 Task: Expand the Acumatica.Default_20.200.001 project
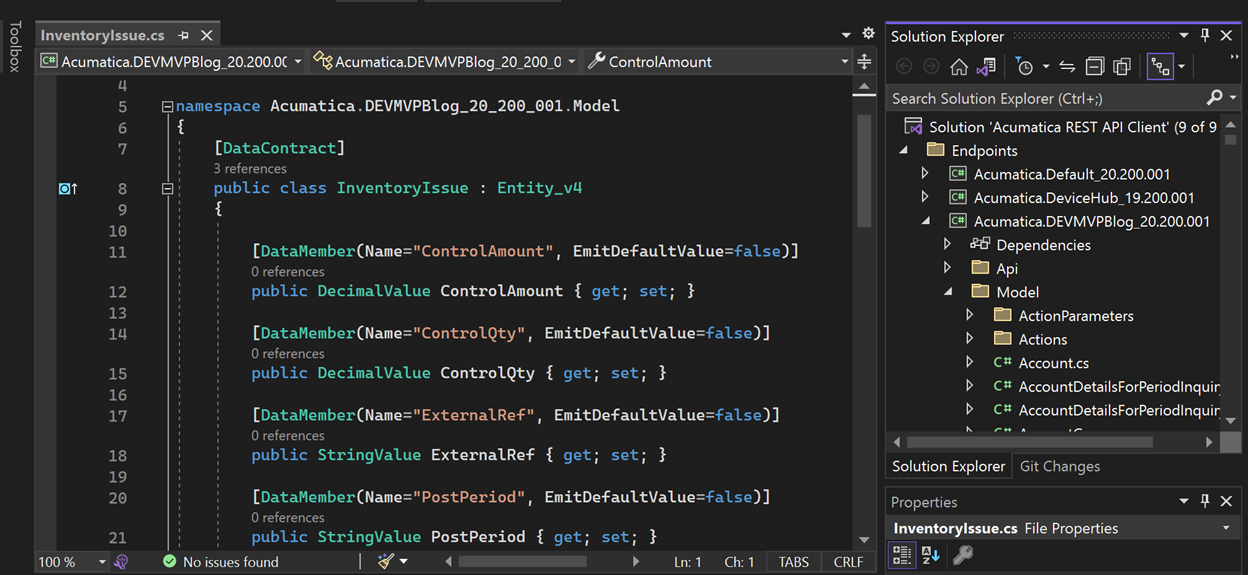(925, 174)
